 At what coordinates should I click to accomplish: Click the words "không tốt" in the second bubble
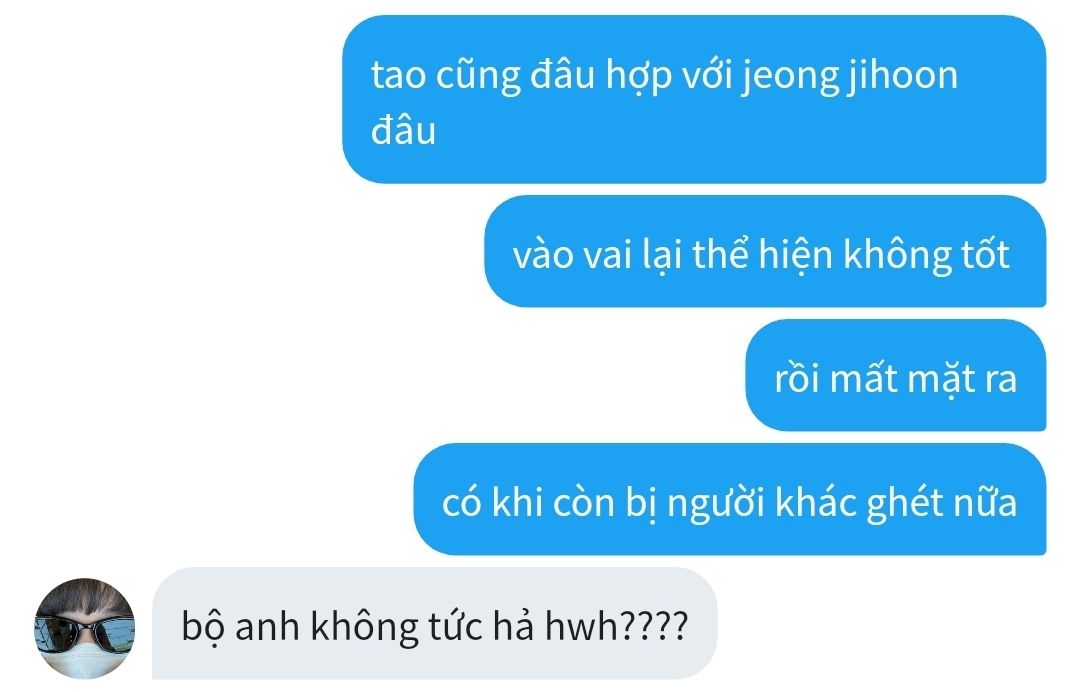[927, 255]
